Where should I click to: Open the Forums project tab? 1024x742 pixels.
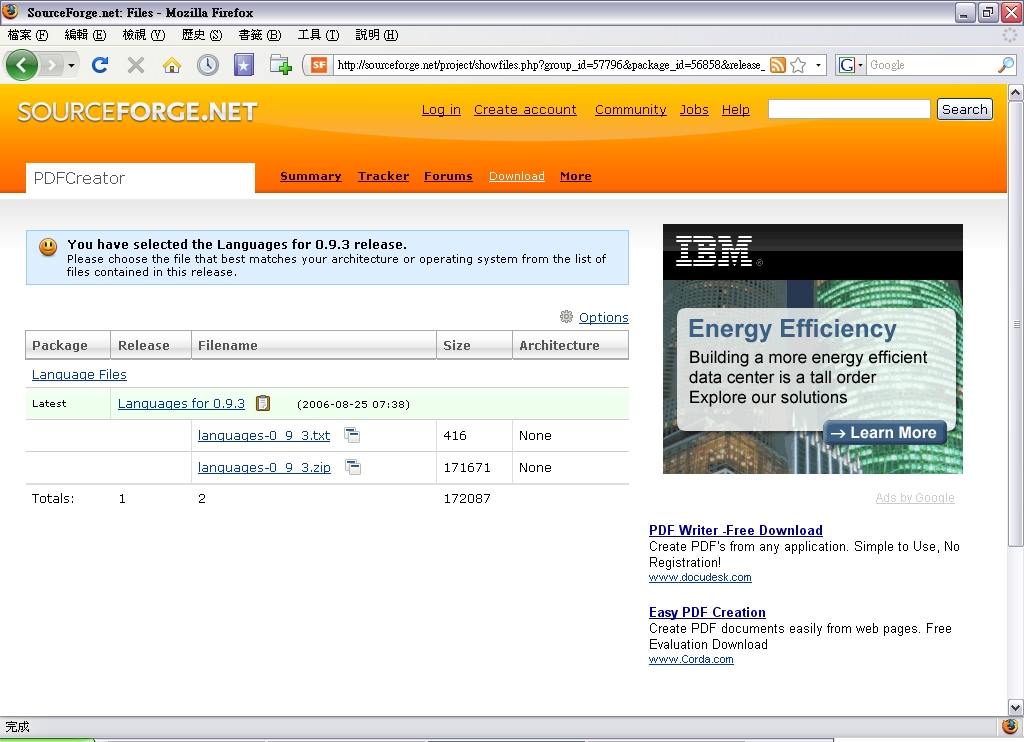pos(448,176)
